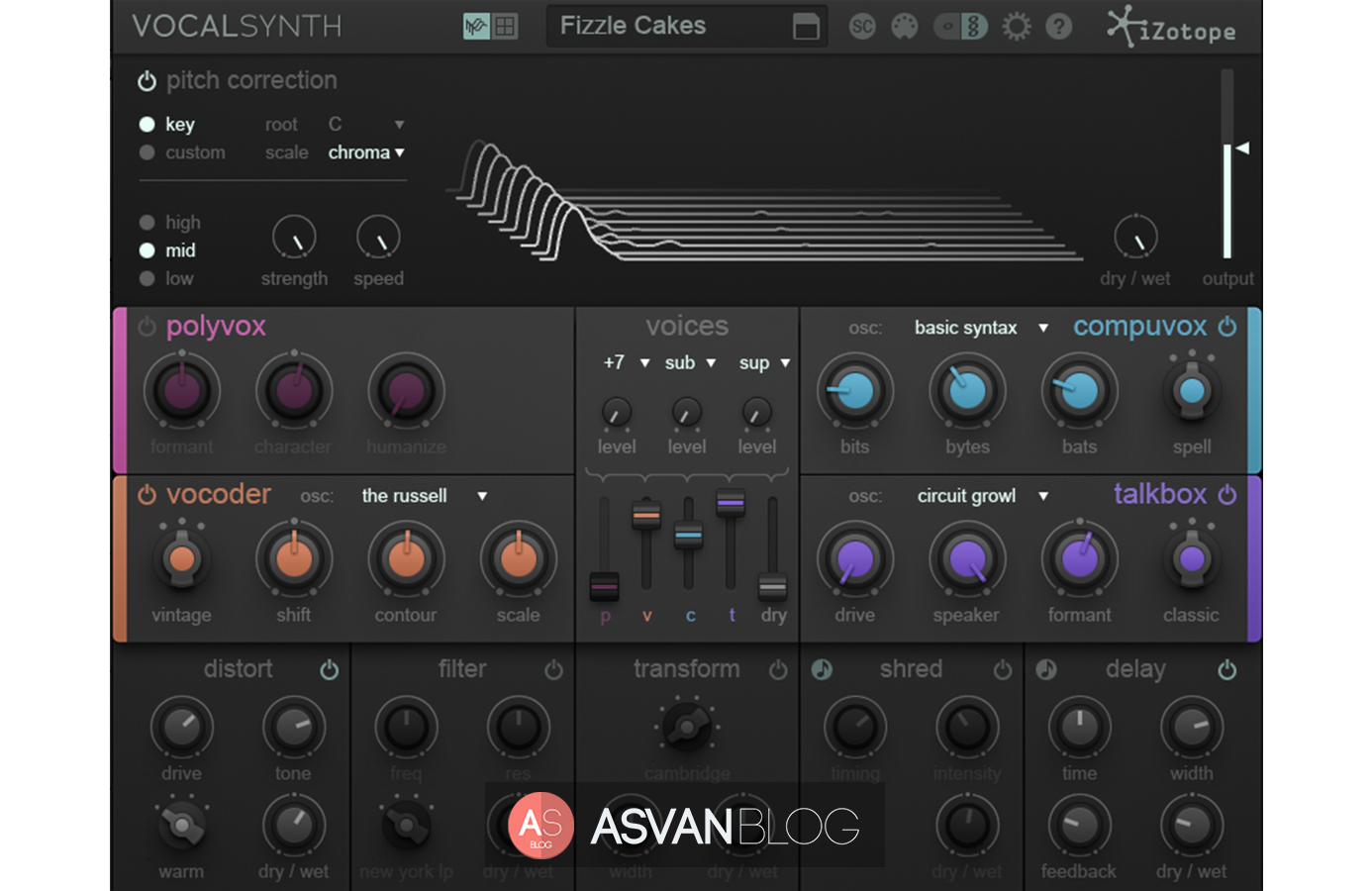This screenshot has width=1372, height=891.
Task: Open the settings gear icon
Action: pos(1017,27)
